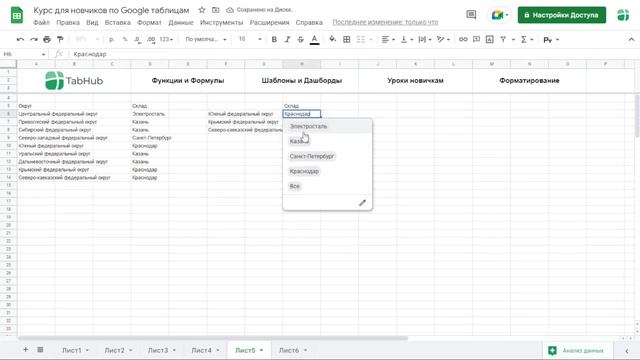Switch to the Лист1 tab
This screenshot has width=640, height=360.
point(75,350)
